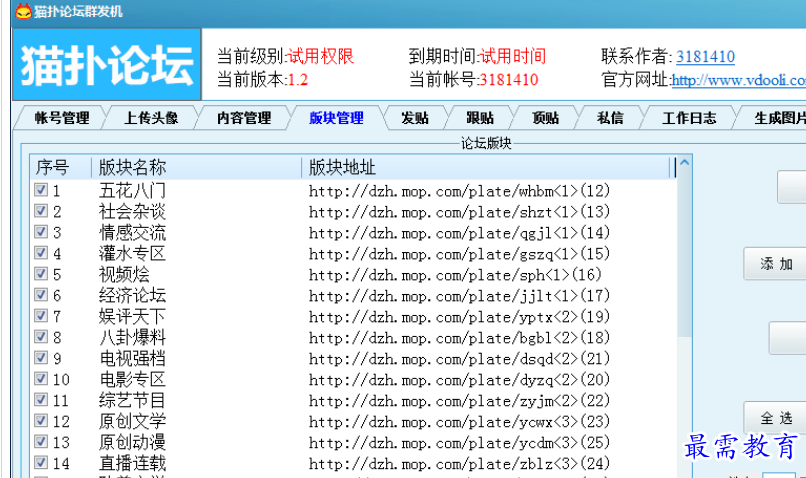Select the 经济论坛 board name
The image size is (806, 478).
click(132, 296)
